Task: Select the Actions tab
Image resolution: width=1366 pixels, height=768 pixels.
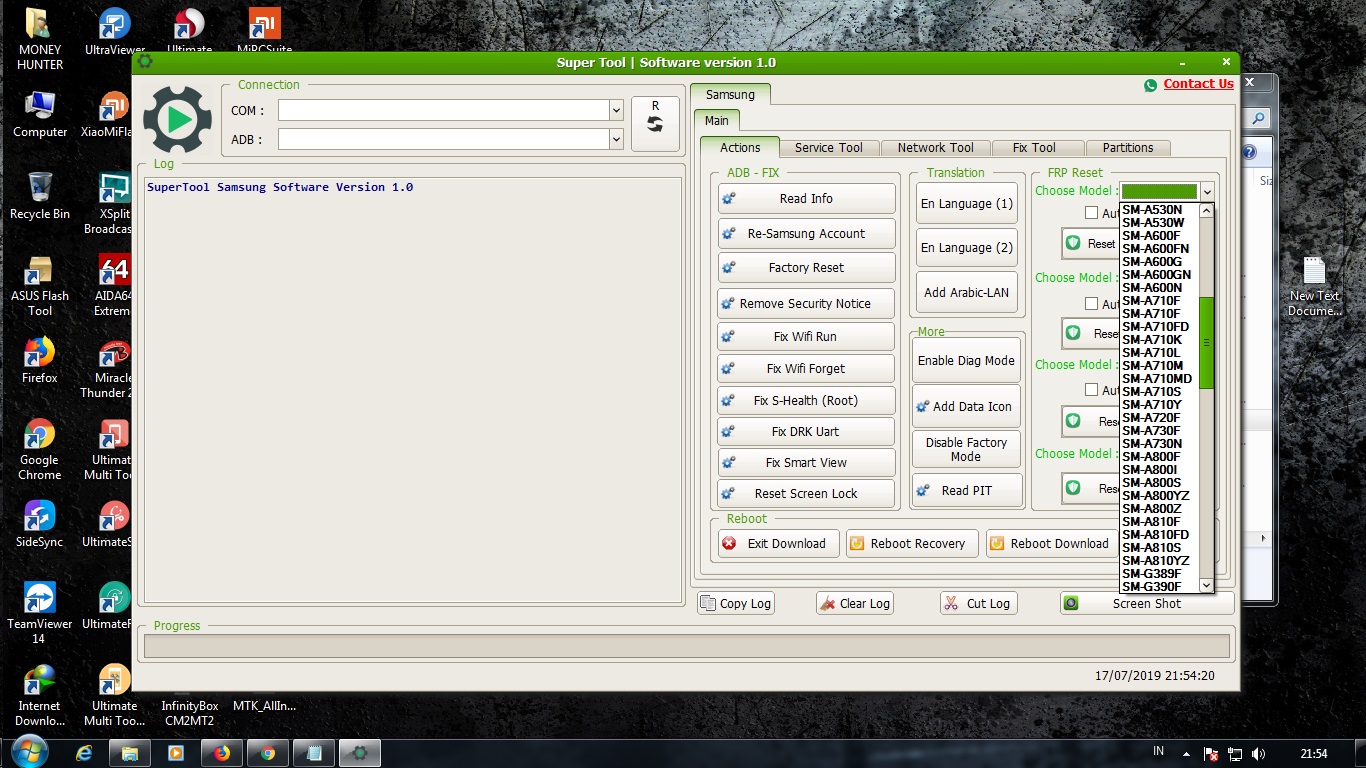Action: click(740, 147)
